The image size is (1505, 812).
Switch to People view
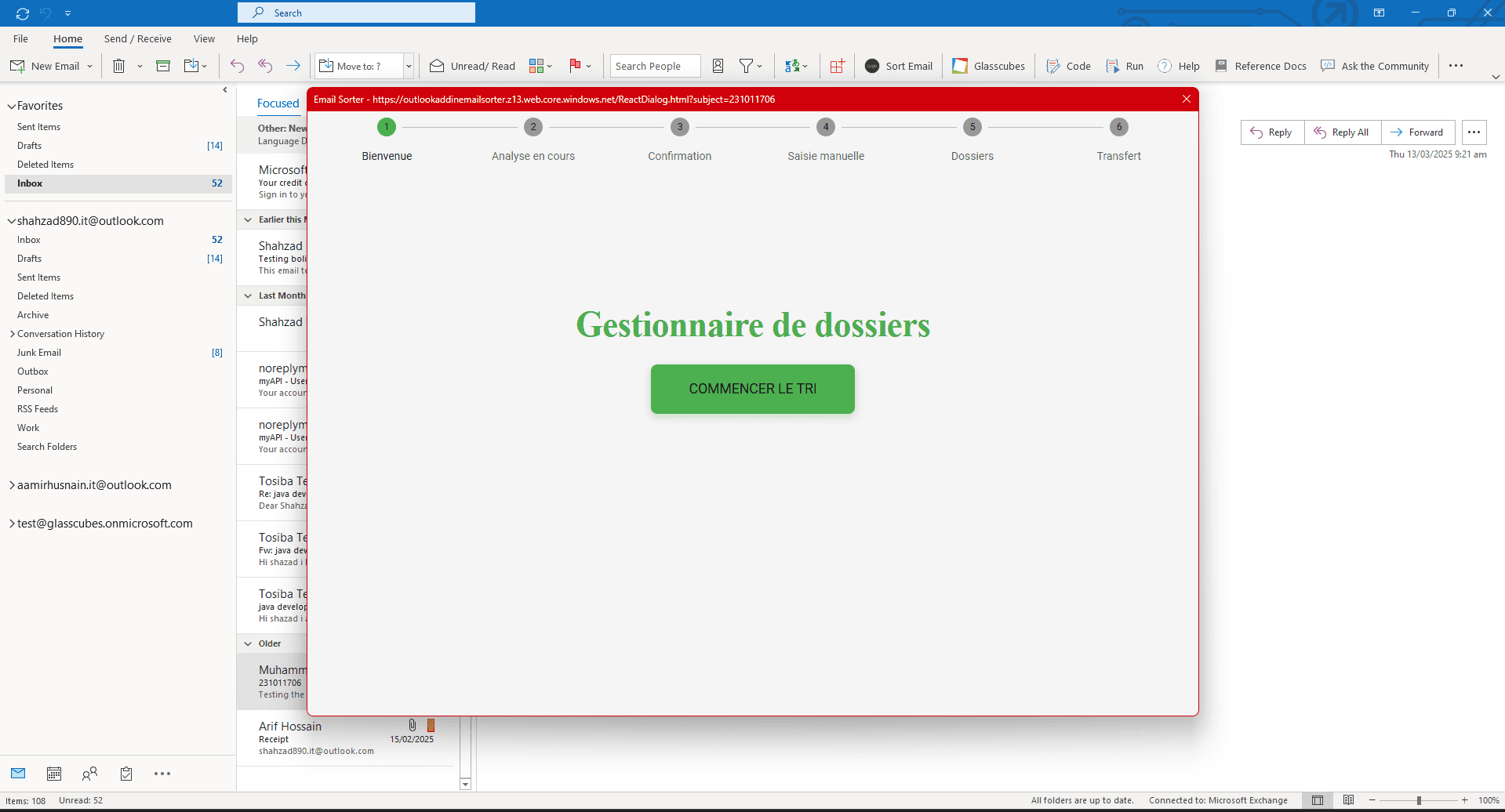[90, 774]
